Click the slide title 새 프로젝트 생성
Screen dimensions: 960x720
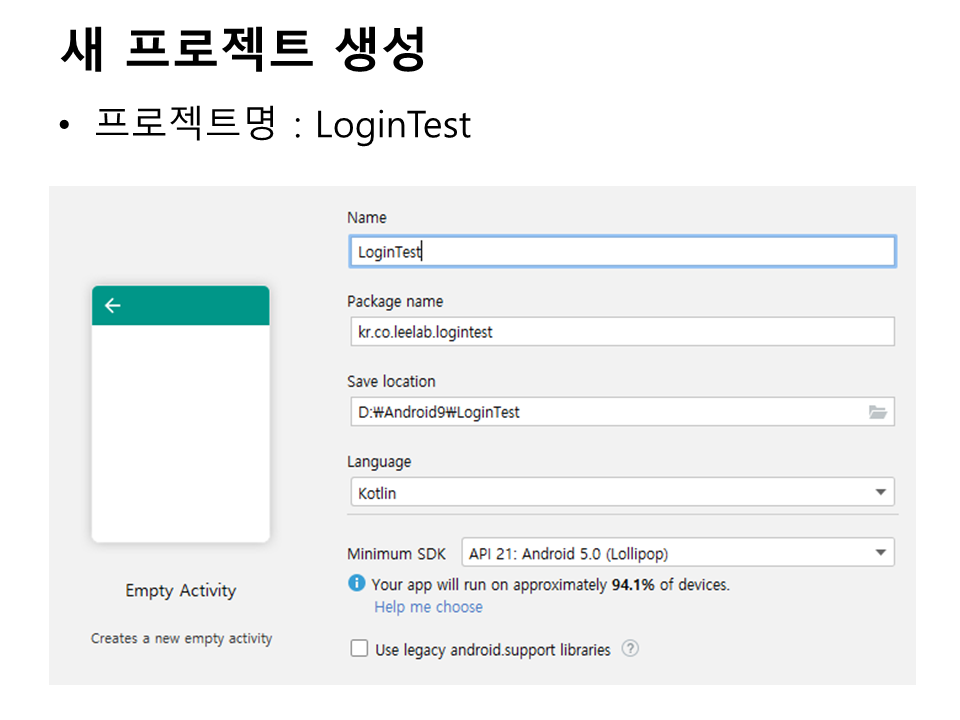coord(243,48)
